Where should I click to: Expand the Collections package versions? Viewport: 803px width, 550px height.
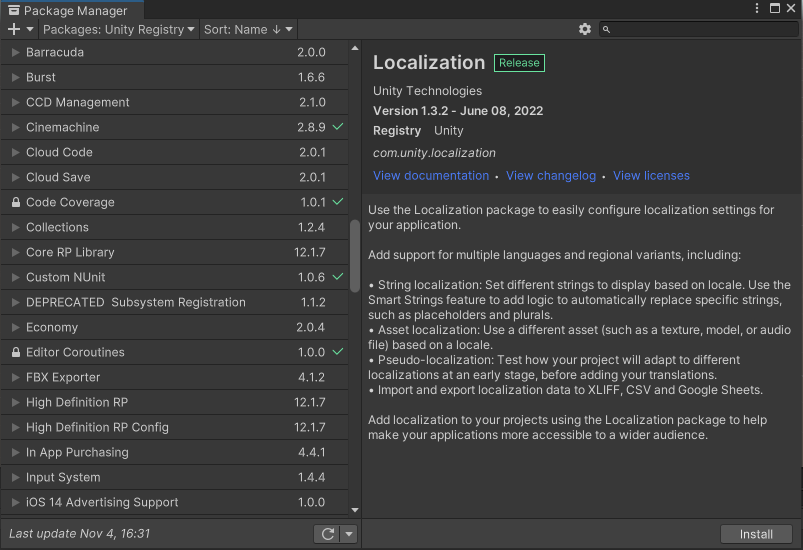click(x=15, y=227)
